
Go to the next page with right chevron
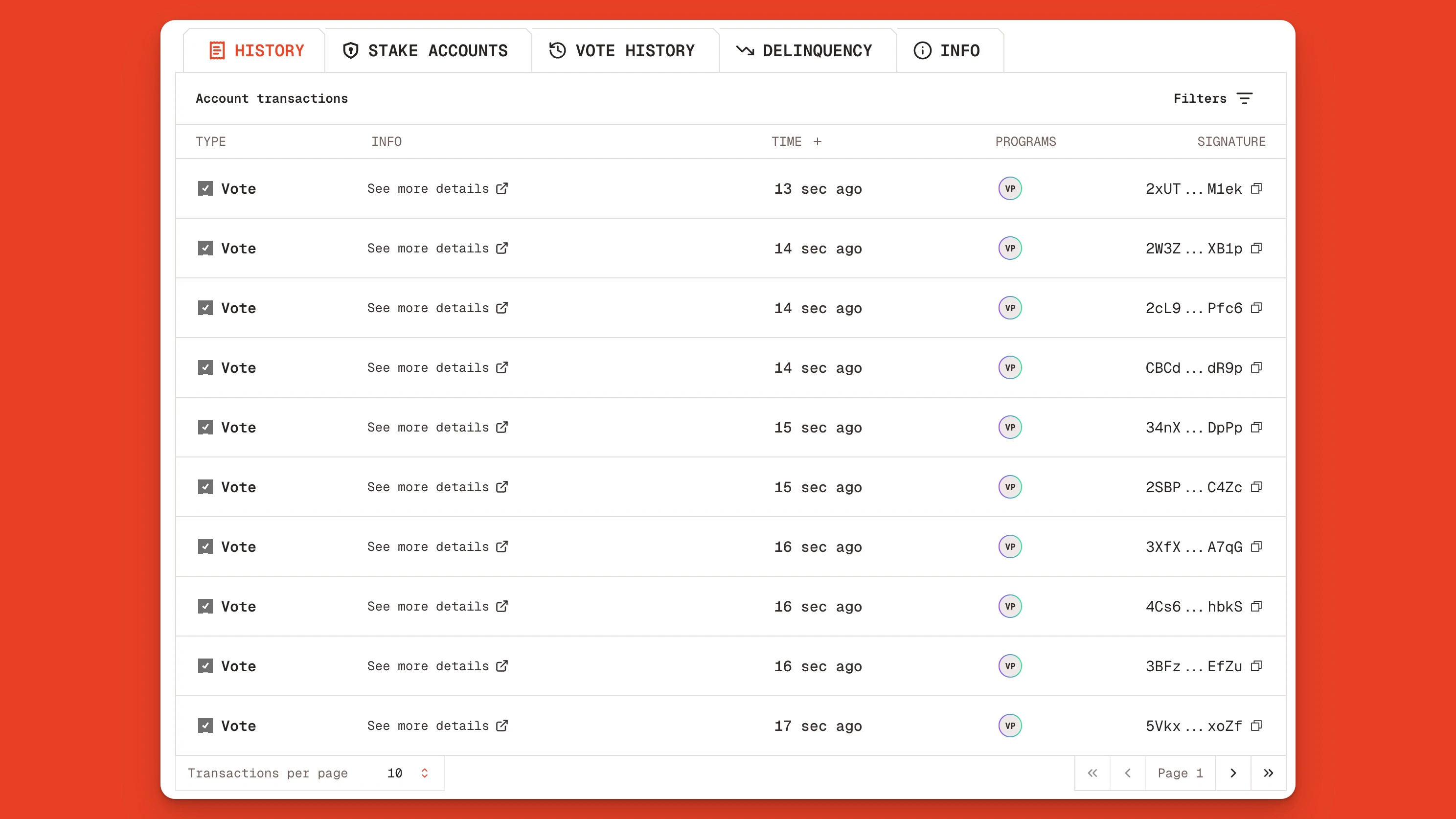point(1233,773)
